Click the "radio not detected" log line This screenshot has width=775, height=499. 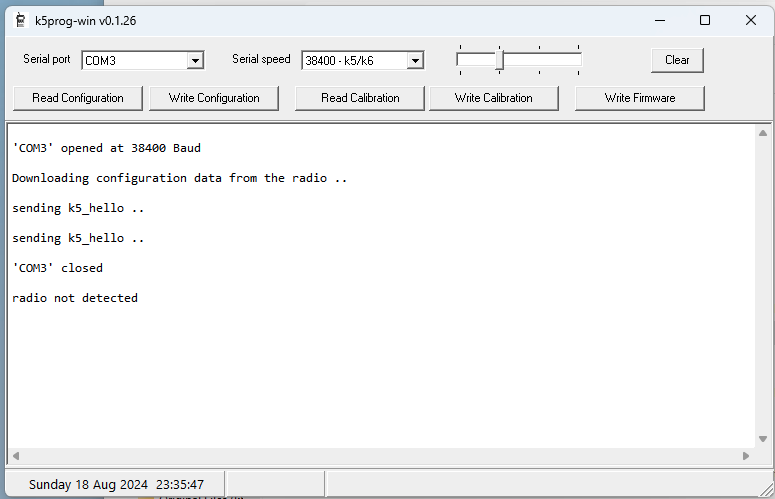(x=75, y=298)
